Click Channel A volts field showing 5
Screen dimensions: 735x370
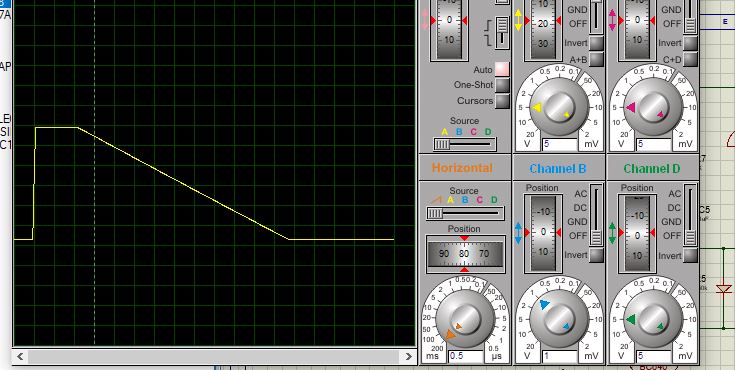point(560,144)
